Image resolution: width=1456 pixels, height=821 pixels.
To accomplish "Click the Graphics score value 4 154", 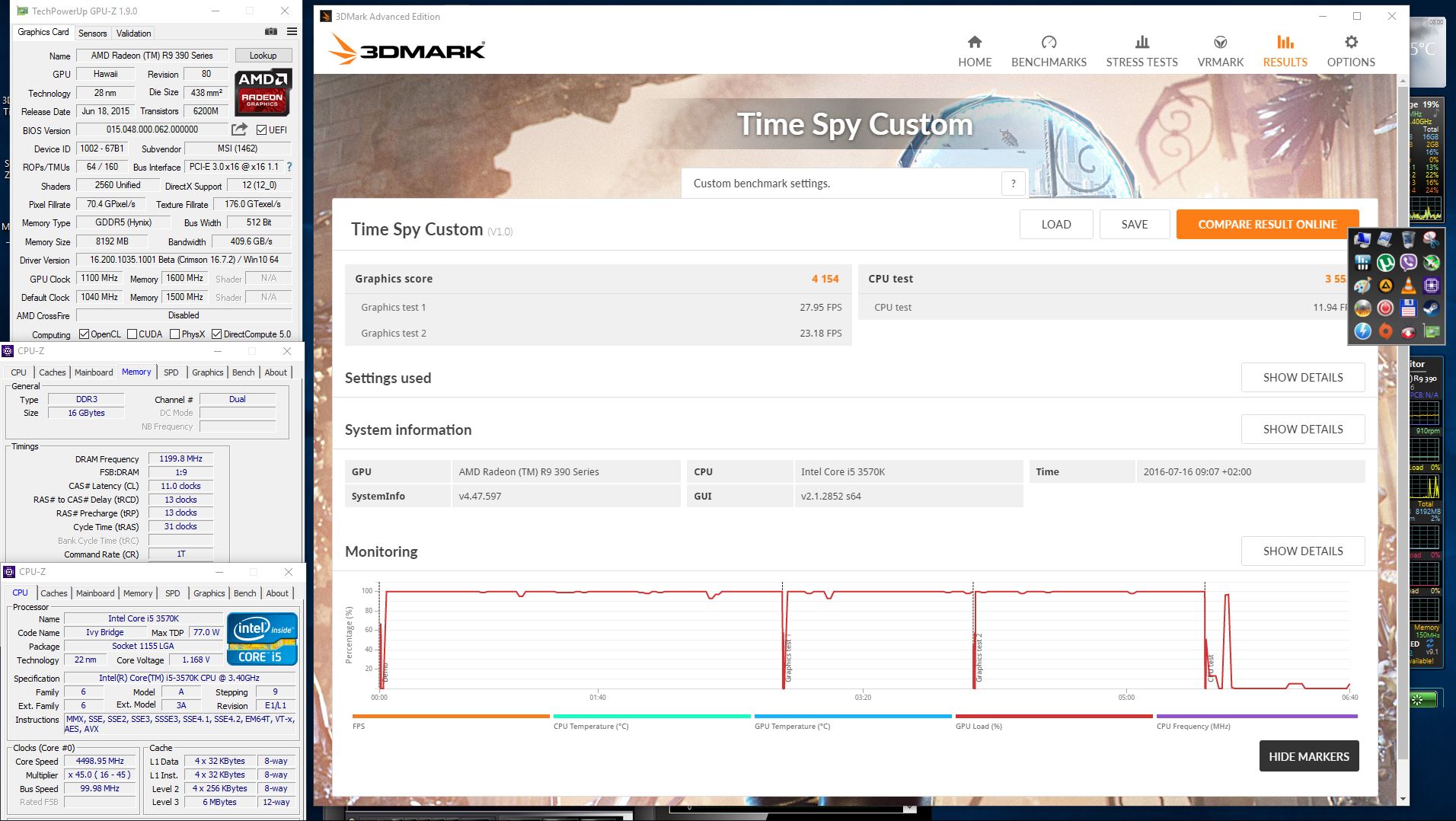I will [x=825, y=279].
